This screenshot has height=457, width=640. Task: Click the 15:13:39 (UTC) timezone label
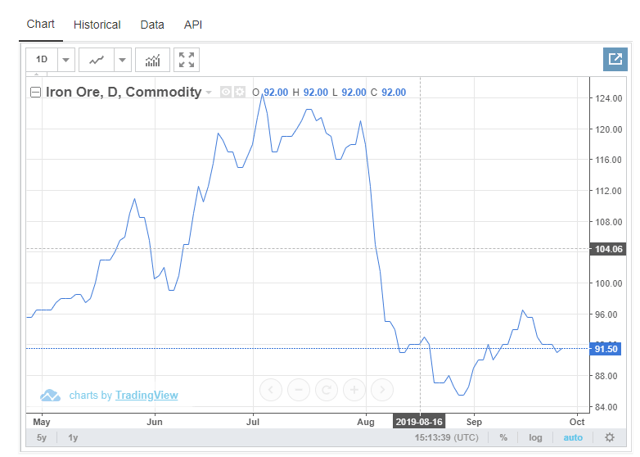pos(447,438)
